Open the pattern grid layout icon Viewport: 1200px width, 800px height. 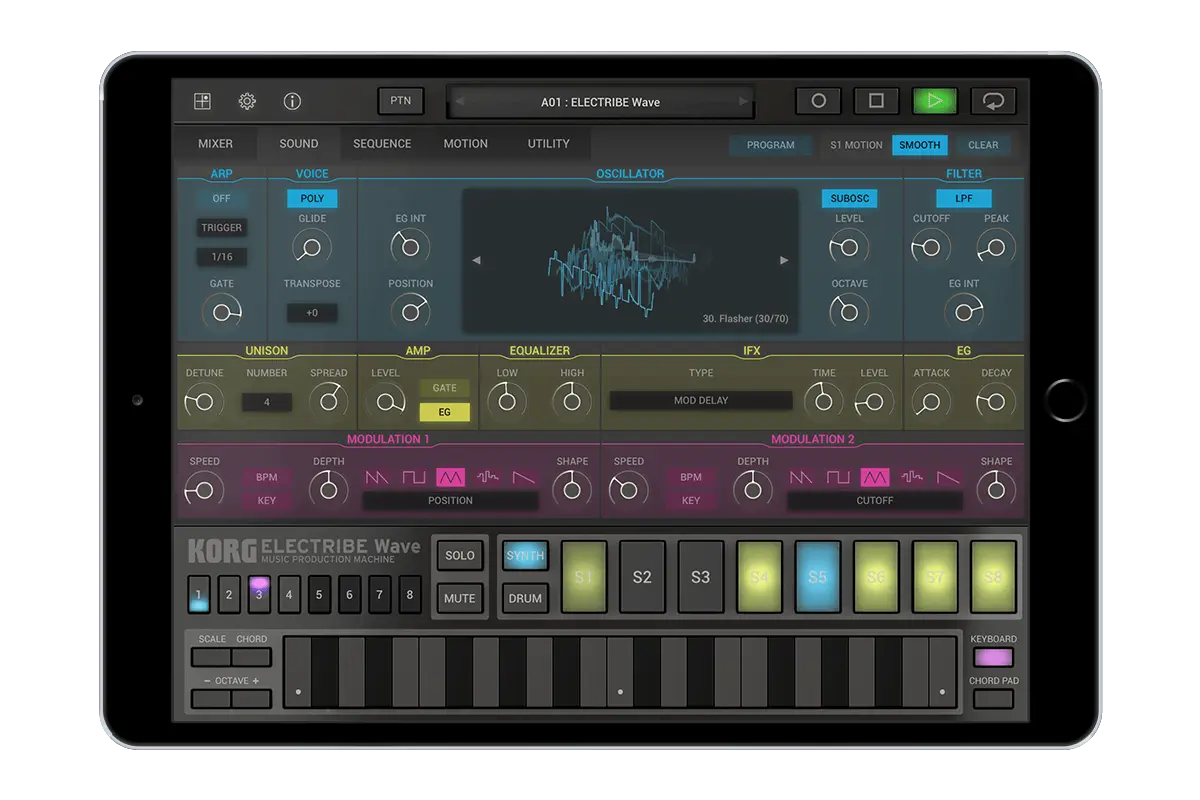[x=202, y=101]
